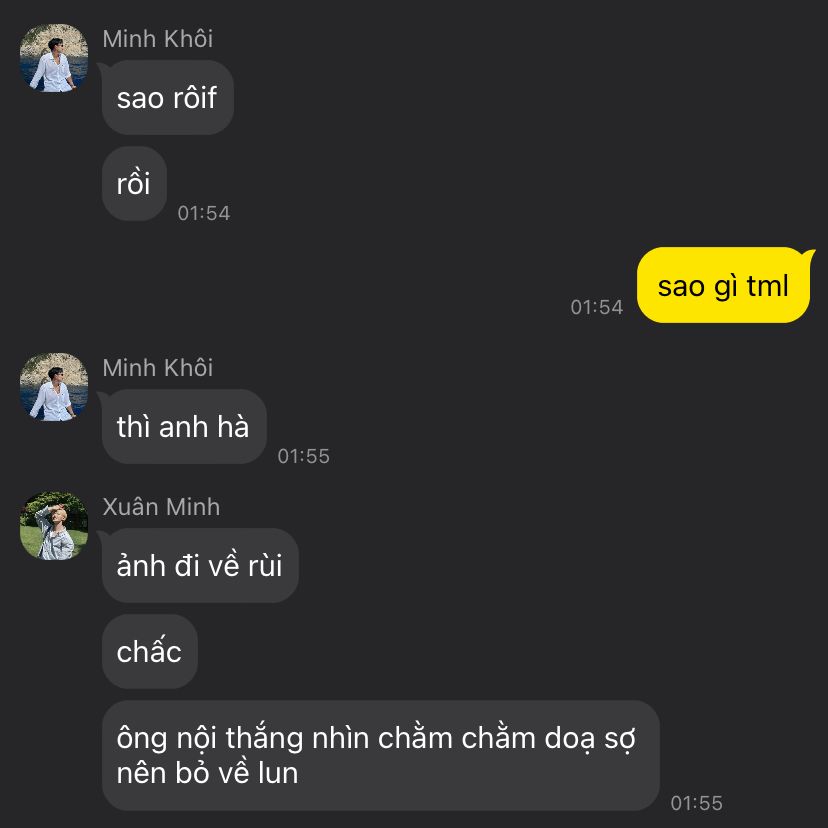Select the 'rồi' message bubble
Screen dimensions: 828x828
134,184
